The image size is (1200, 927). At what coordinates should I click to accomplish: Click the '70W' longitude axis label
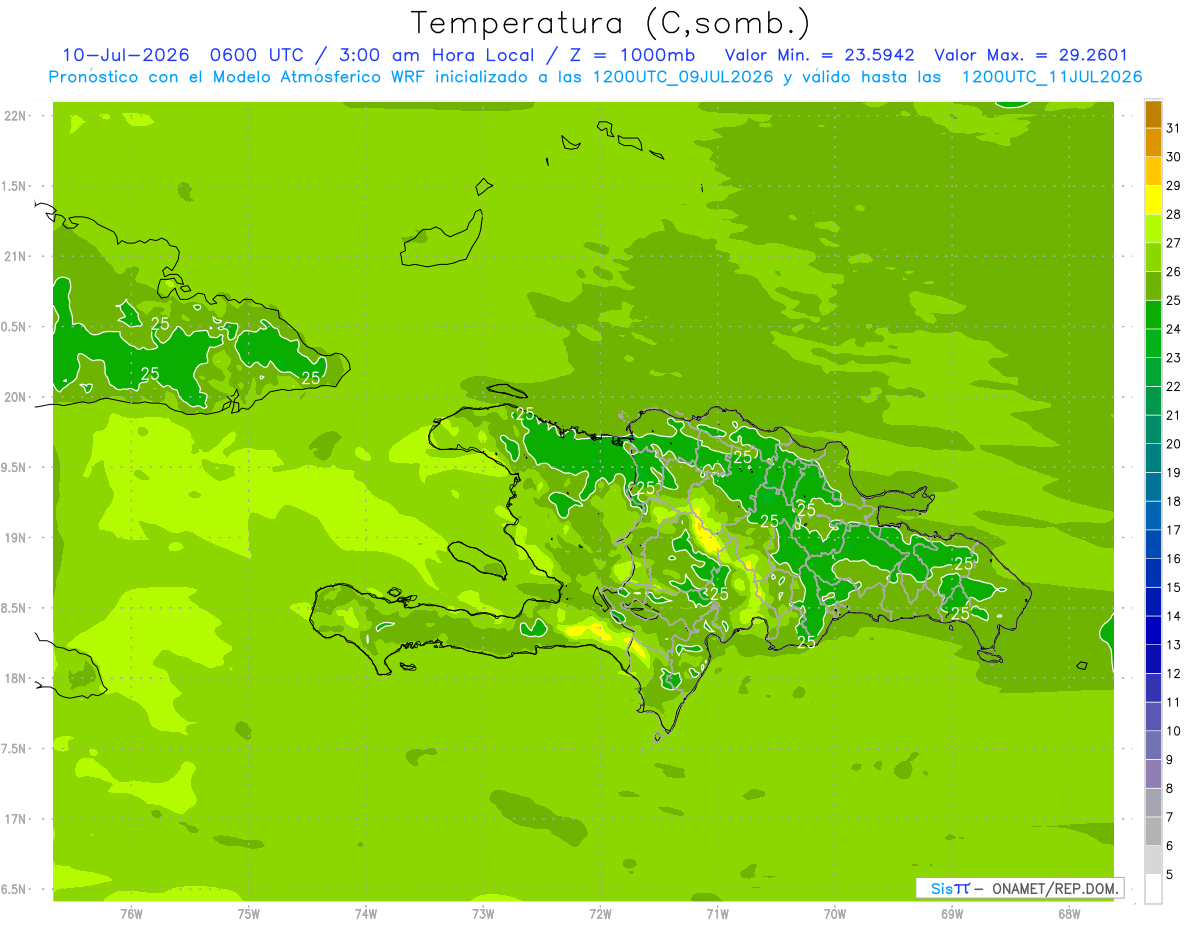tap(835, 914)
